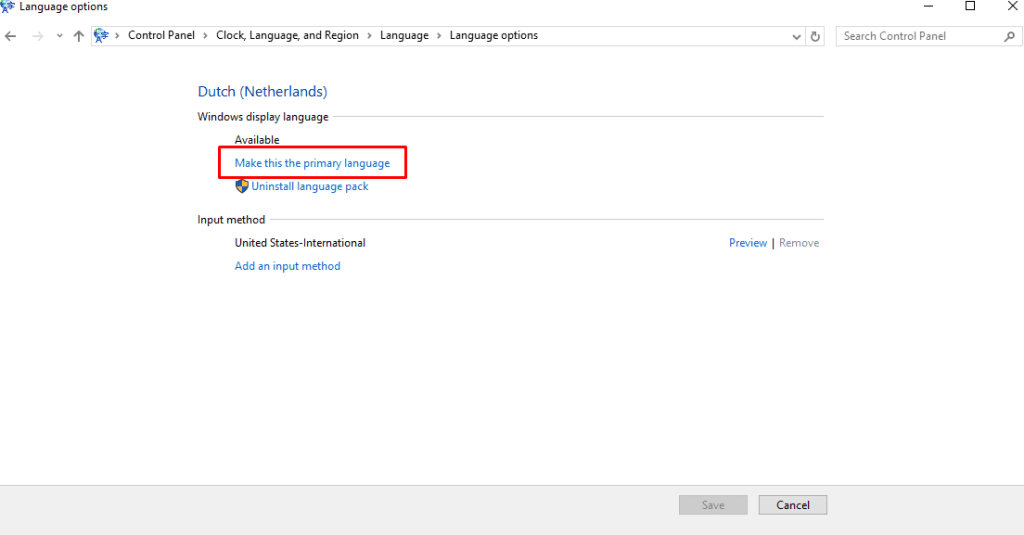Navigate to the Language breadcrumb
Screen dimensions: 1024x535
click(x=404, y=35)
